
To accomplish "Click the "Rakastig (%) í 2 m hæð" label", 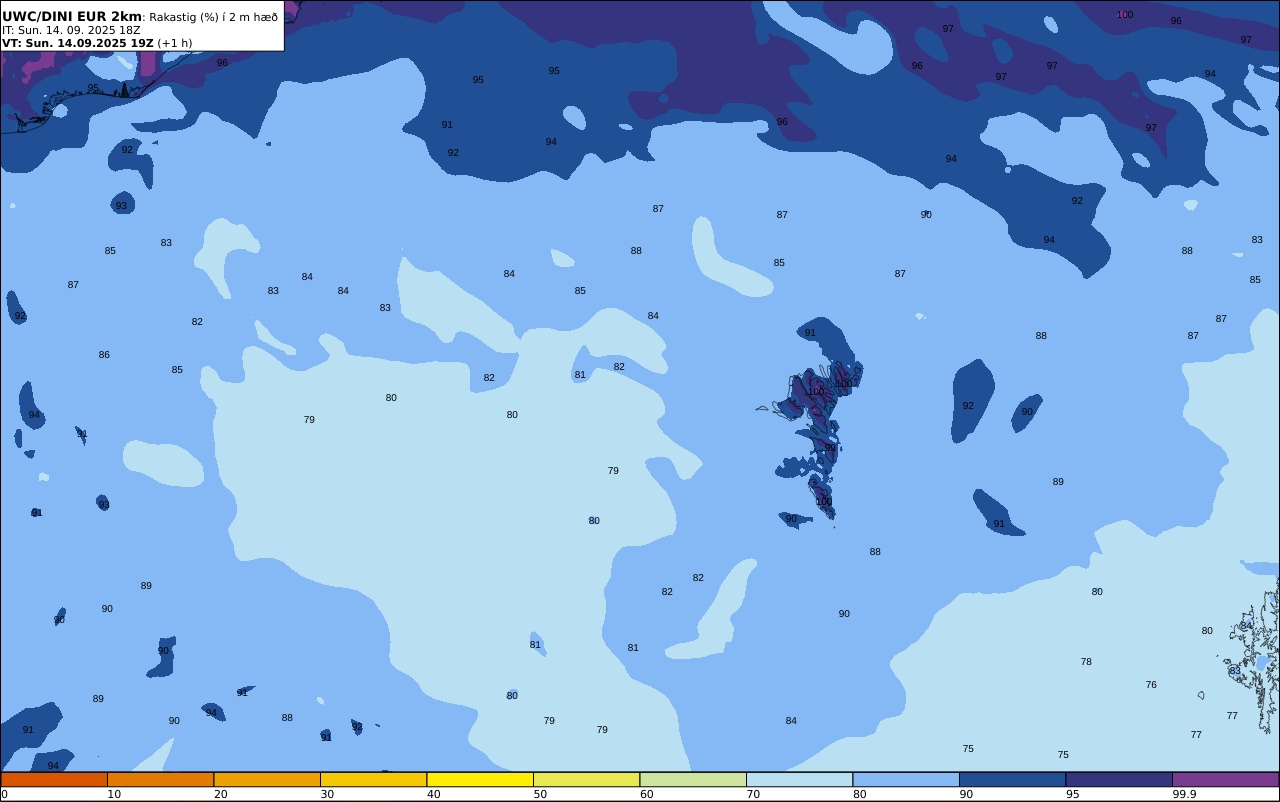I will tap(214, 17).
